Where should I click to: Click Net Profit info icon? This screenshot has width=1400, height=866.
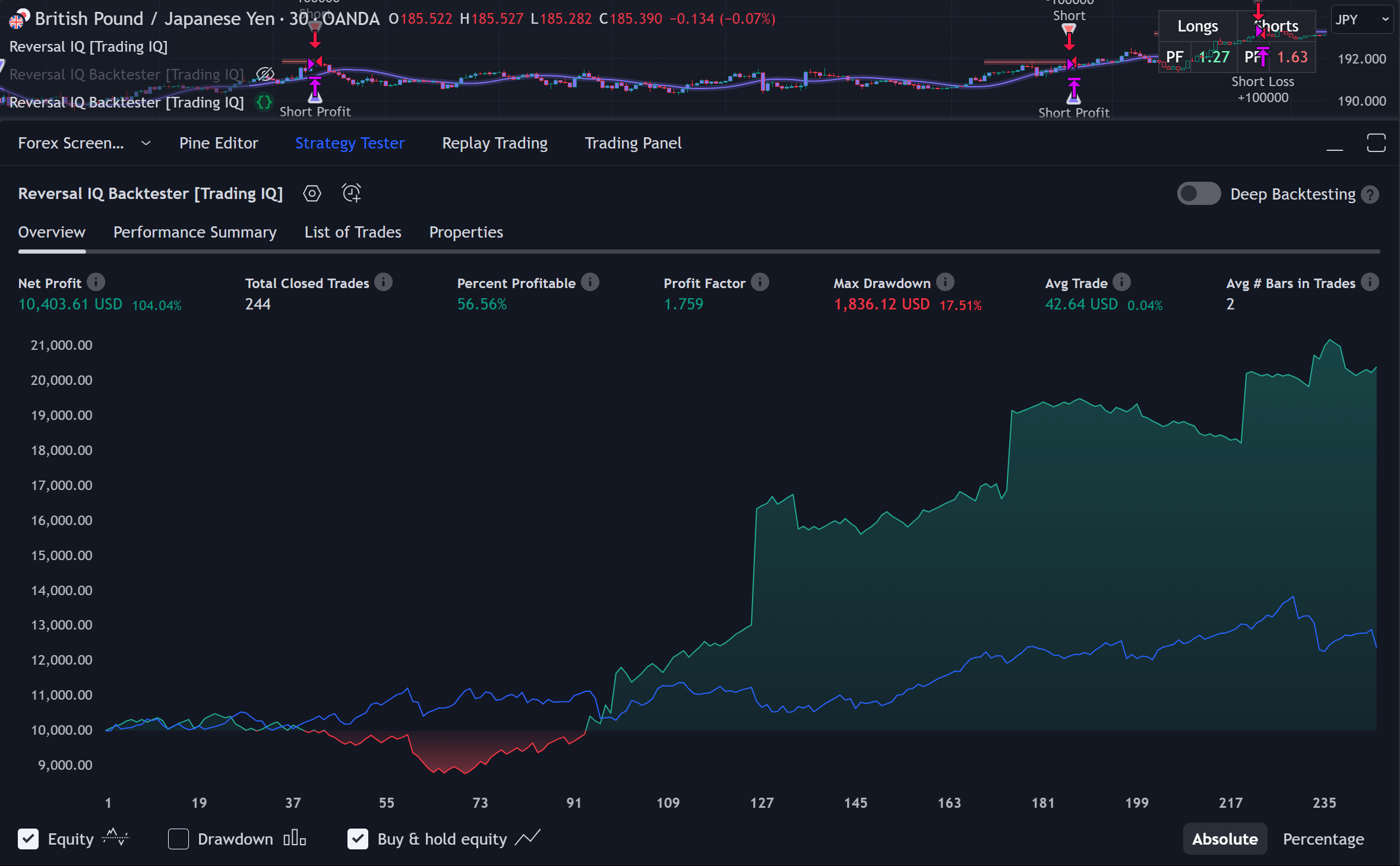[96, 282]
